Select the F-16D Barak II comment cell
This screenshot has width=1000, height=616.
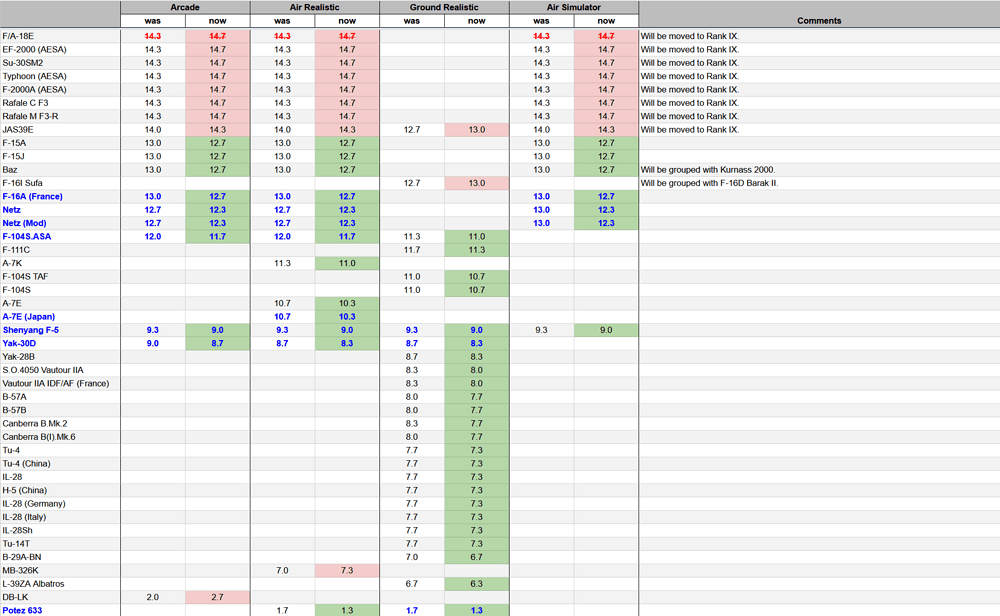(709, 183)
